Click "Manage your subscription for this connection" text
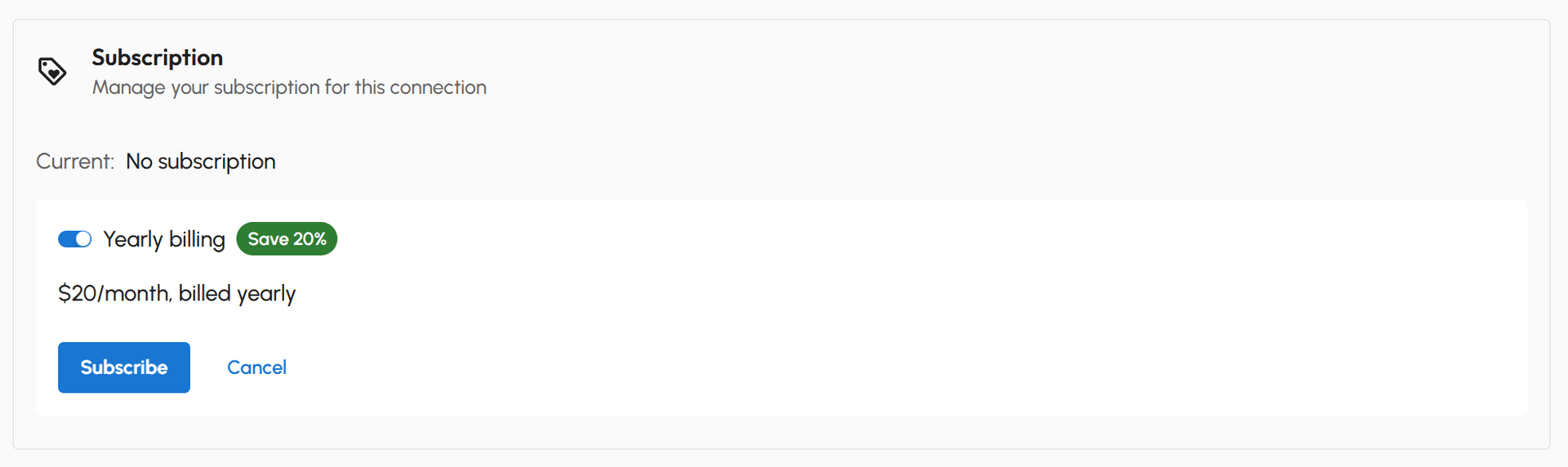This screenshot has height=467, width=1568. (x=289, y=87)
